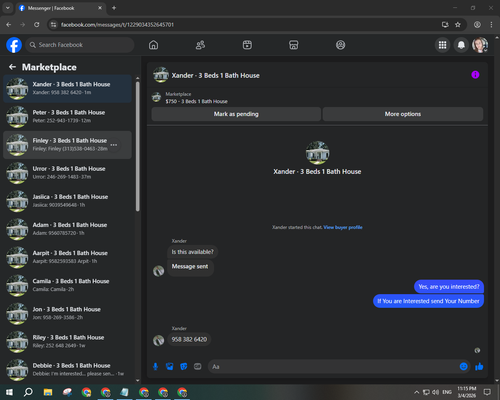Image resolution: width=500 pixels, height=400 pixels.
Task: Open the Chrome three-dot menu
Action: tap(491, 25)
